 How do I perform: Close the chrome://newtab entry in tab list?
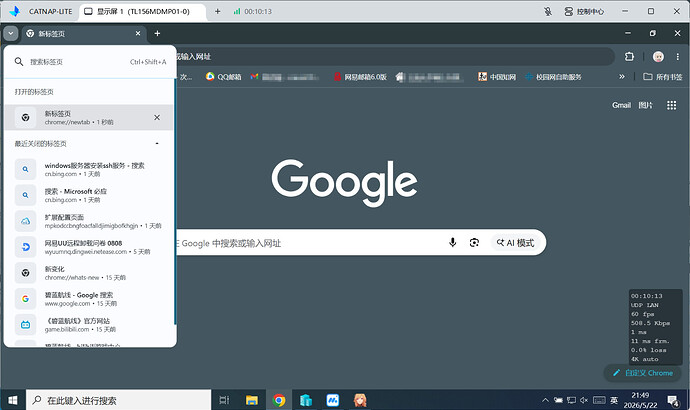(x=157, y=117)
